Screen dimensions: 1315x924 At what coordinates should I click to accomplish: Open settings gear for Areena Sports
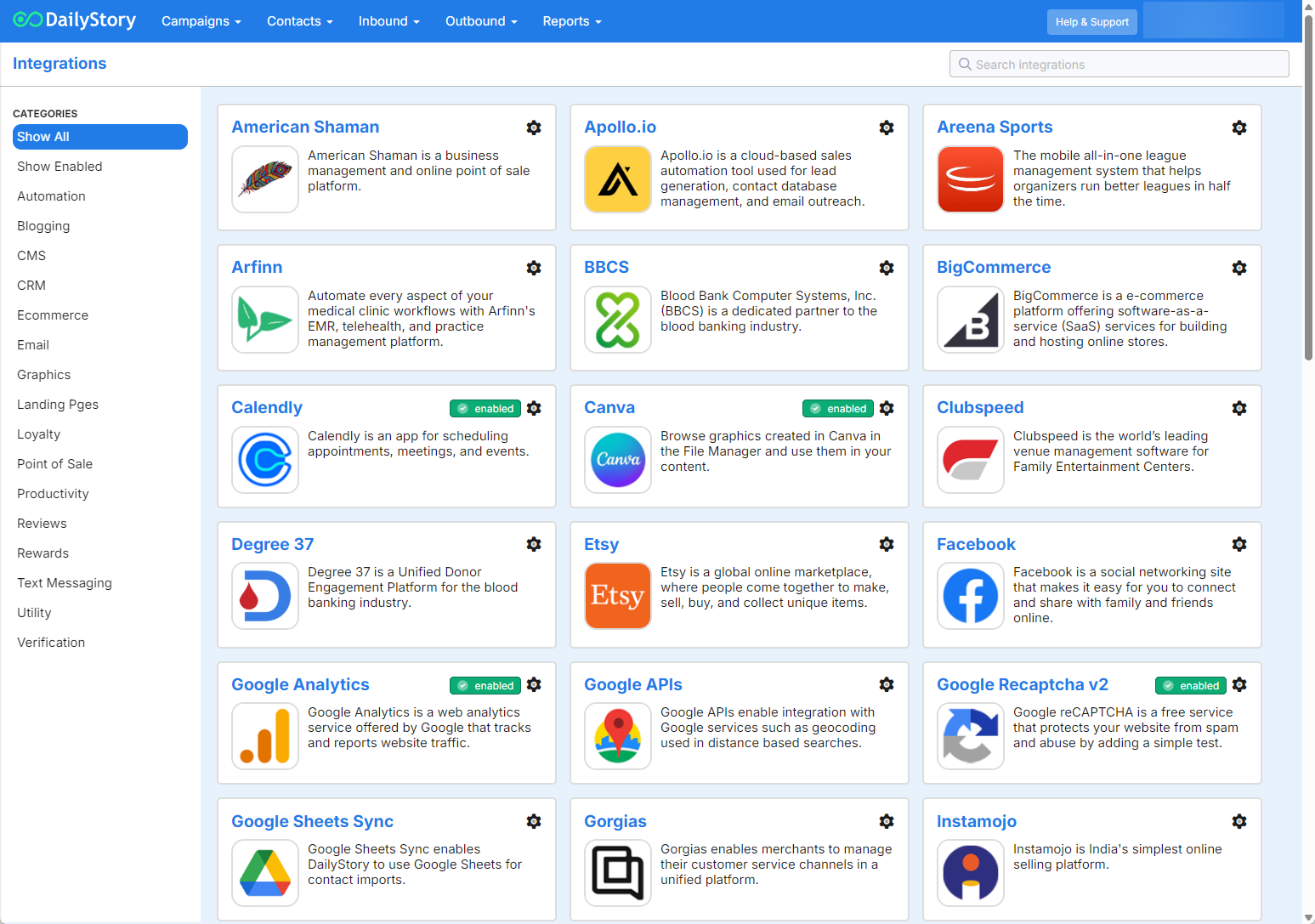pos(1239,128)
